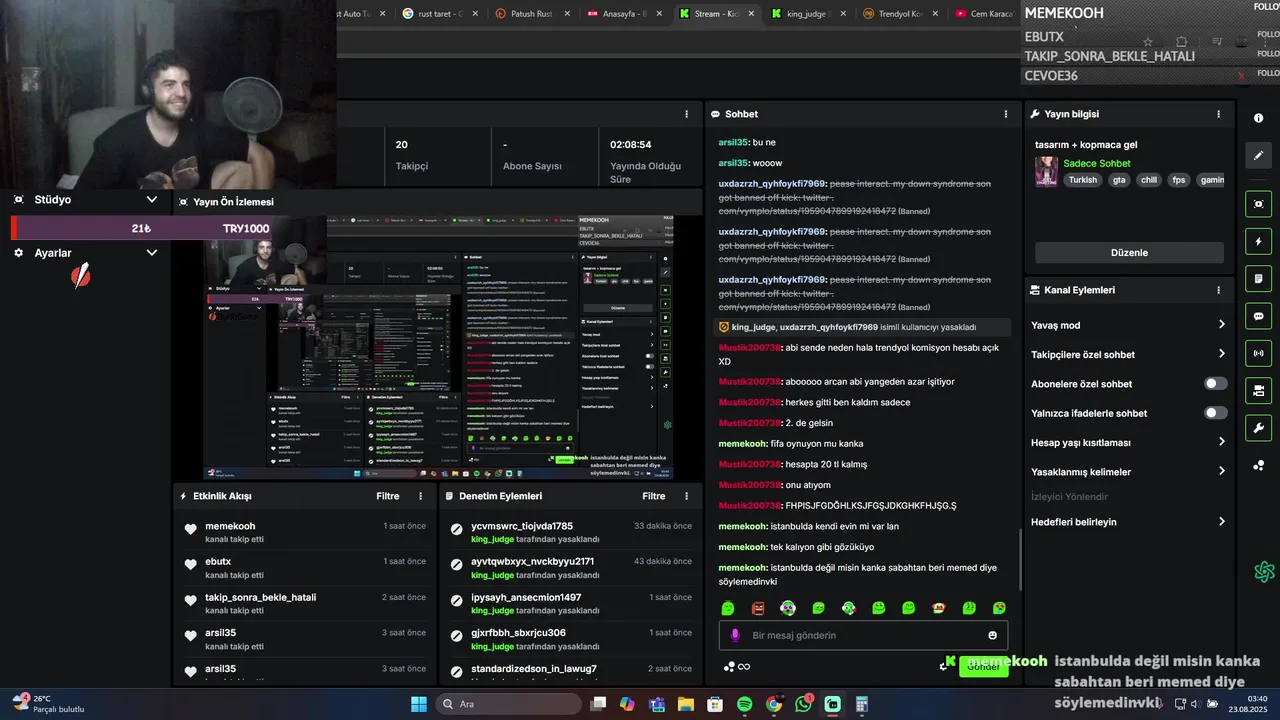Toggle the channel actions camera sidebar icon
This screenshot has width=1280, height=720.
[x=1258, y=390]
